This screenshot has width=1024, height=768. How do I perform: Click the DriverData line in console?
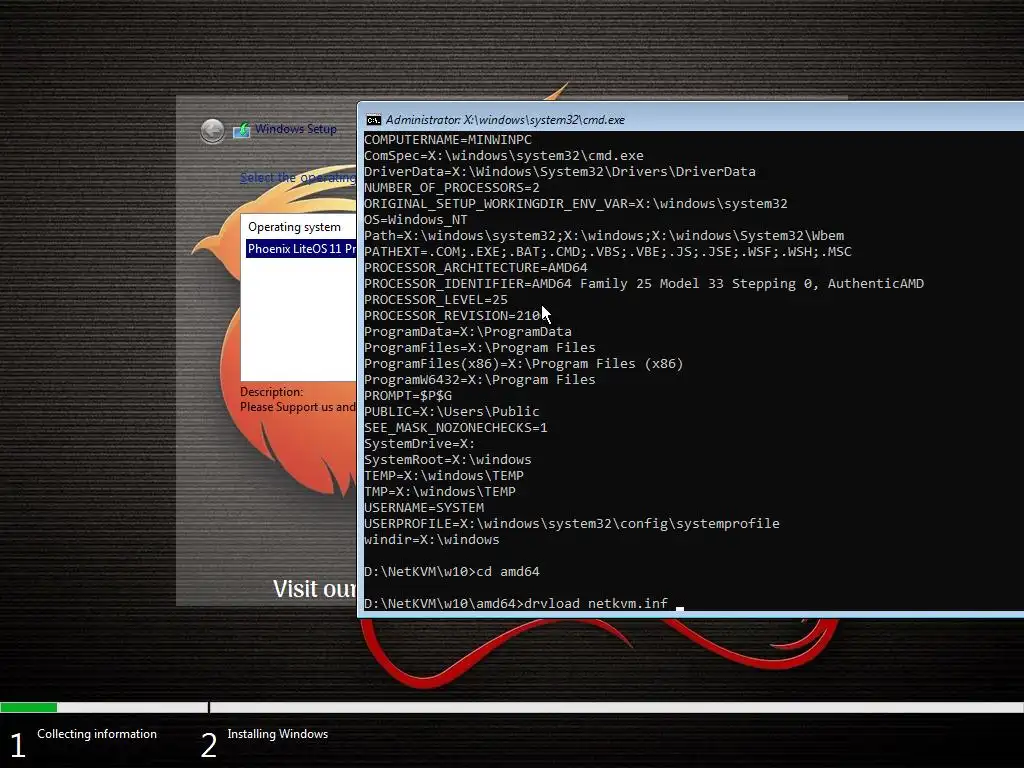pyautogui.click(x=560, y=172)
